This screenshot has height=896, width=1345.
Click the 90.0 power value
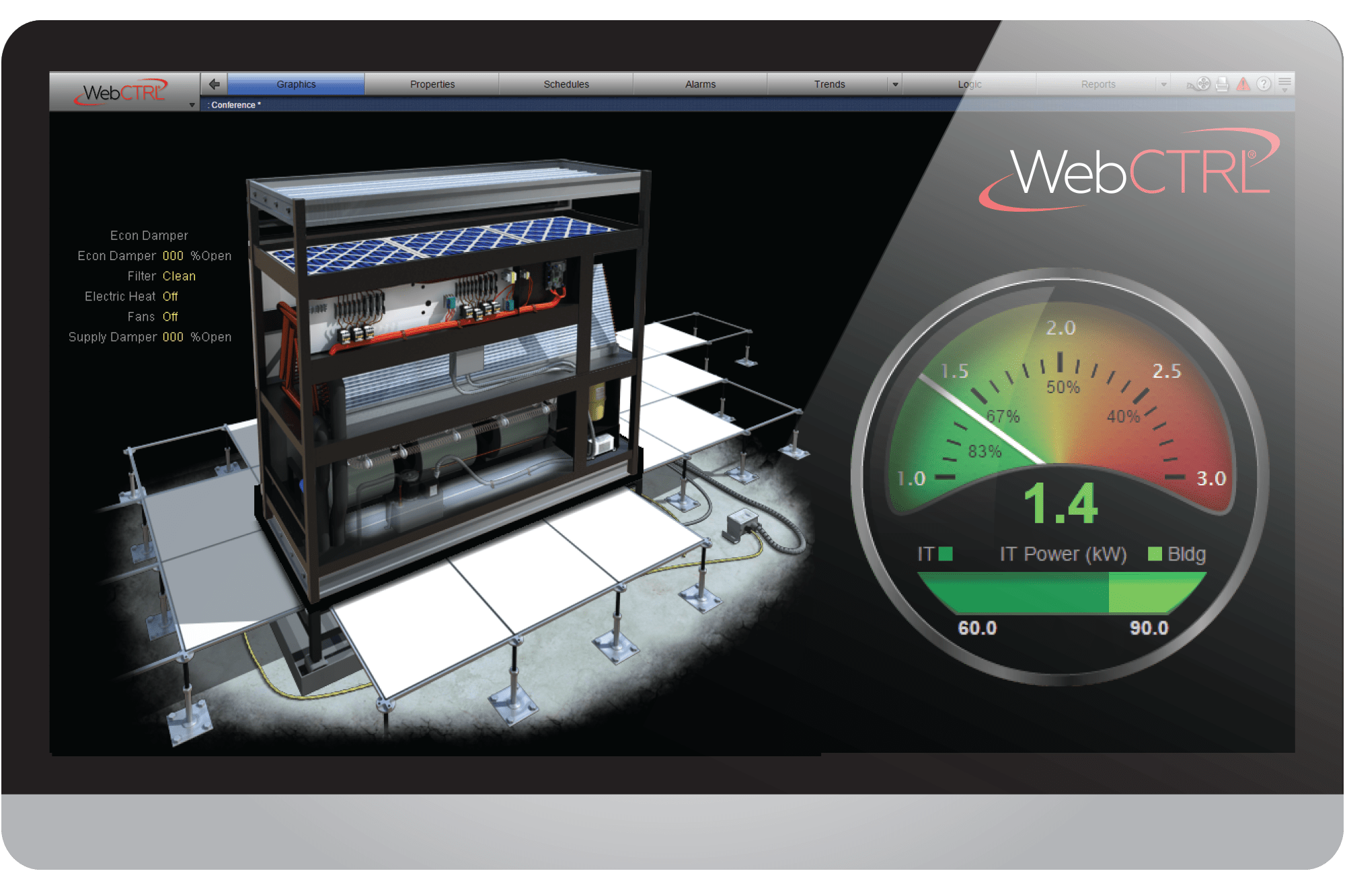(x=1149, y=628)
